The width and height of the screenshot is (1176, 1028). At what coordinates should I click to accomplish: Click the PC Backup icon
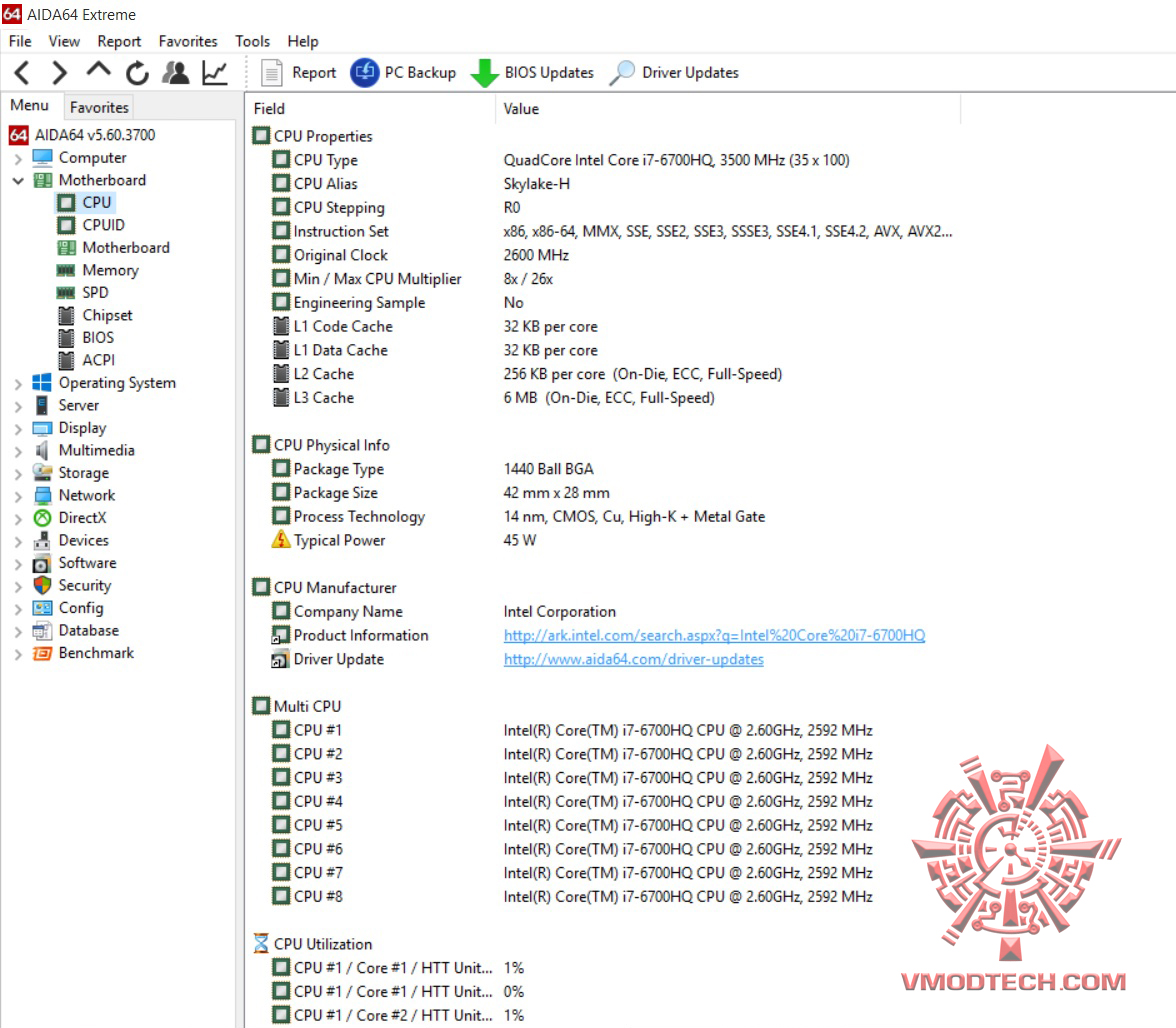click(365, 72)
